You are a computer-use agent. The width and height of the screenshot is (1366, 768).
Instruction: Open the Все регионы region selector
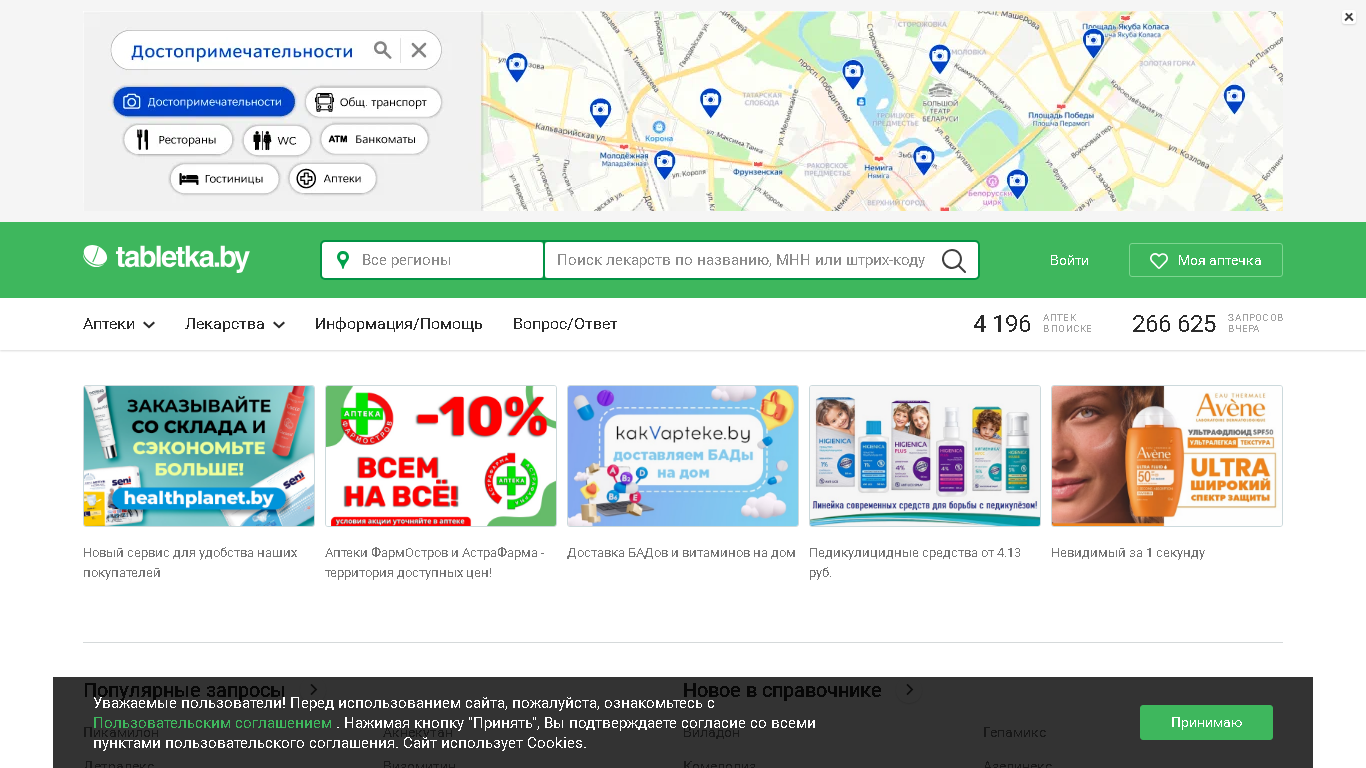[x=432, y=260]
